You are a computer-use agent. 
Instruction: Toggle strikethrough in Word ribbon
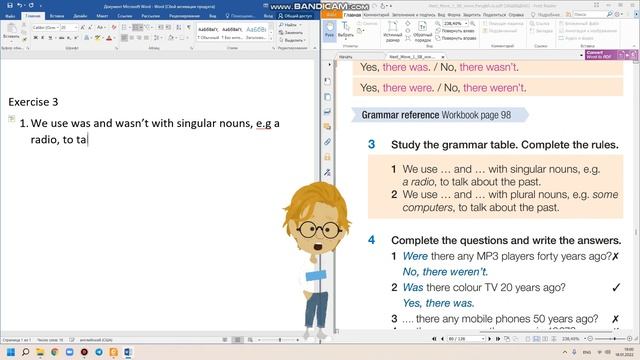click(61, 38)
